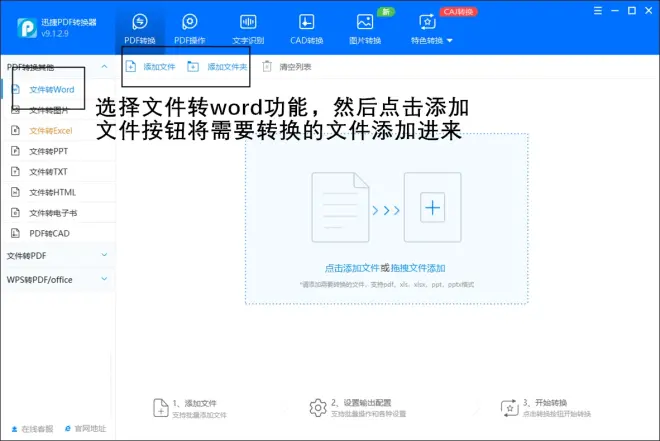Click the step 1 添加文件 icon

click(x=161, y=408)
